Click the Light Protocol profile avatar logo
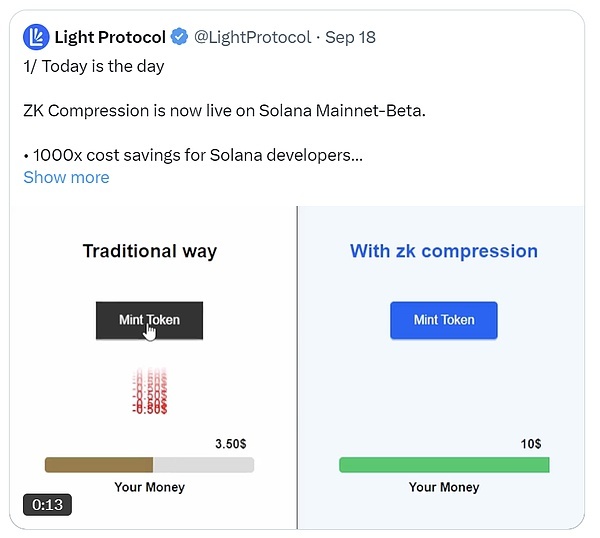 click(35, 38)
